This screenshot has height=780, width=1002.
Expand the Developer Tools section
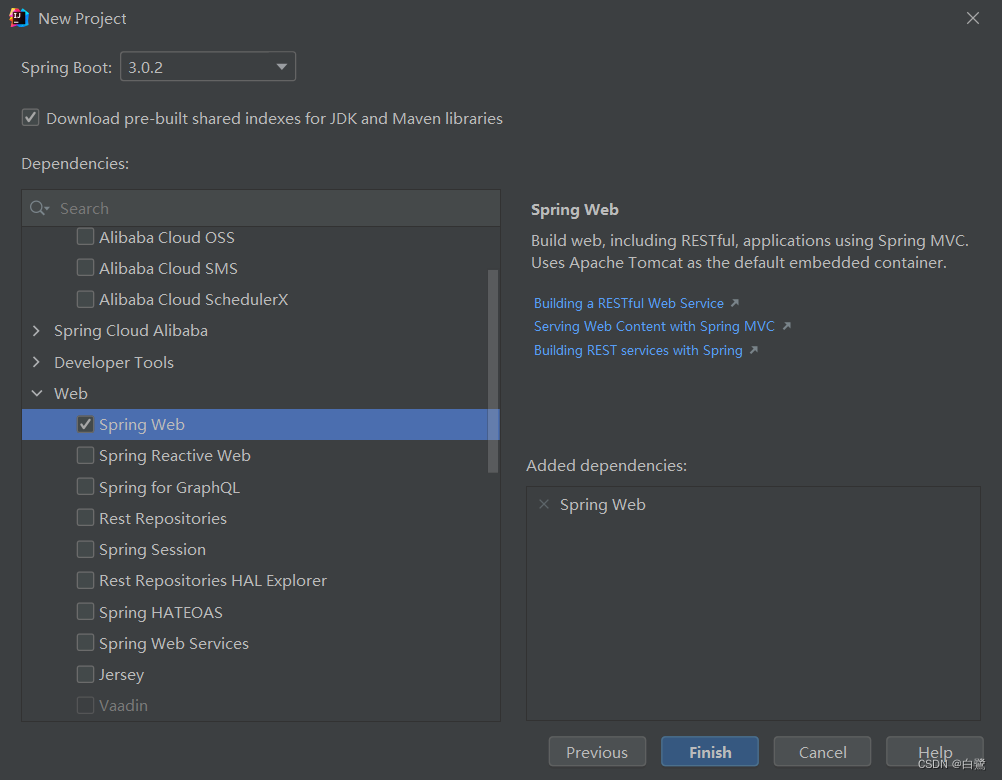click(x=37, y=362)
